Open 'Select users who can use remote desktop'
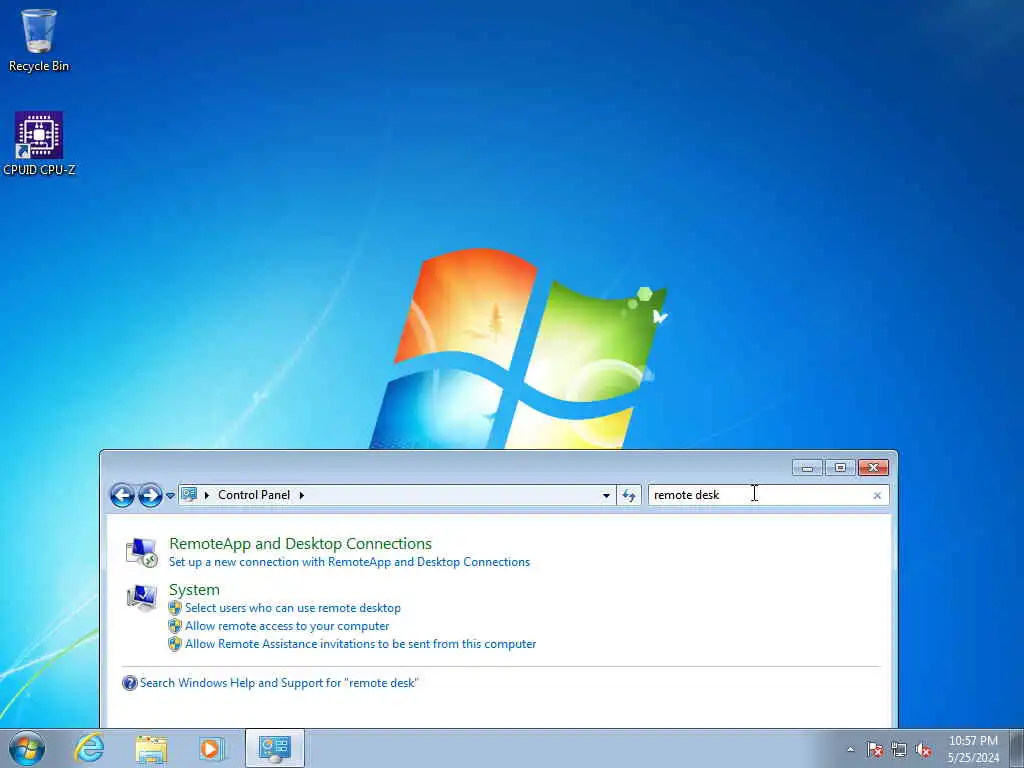1024x768 pixels. [x=293, y=608]
